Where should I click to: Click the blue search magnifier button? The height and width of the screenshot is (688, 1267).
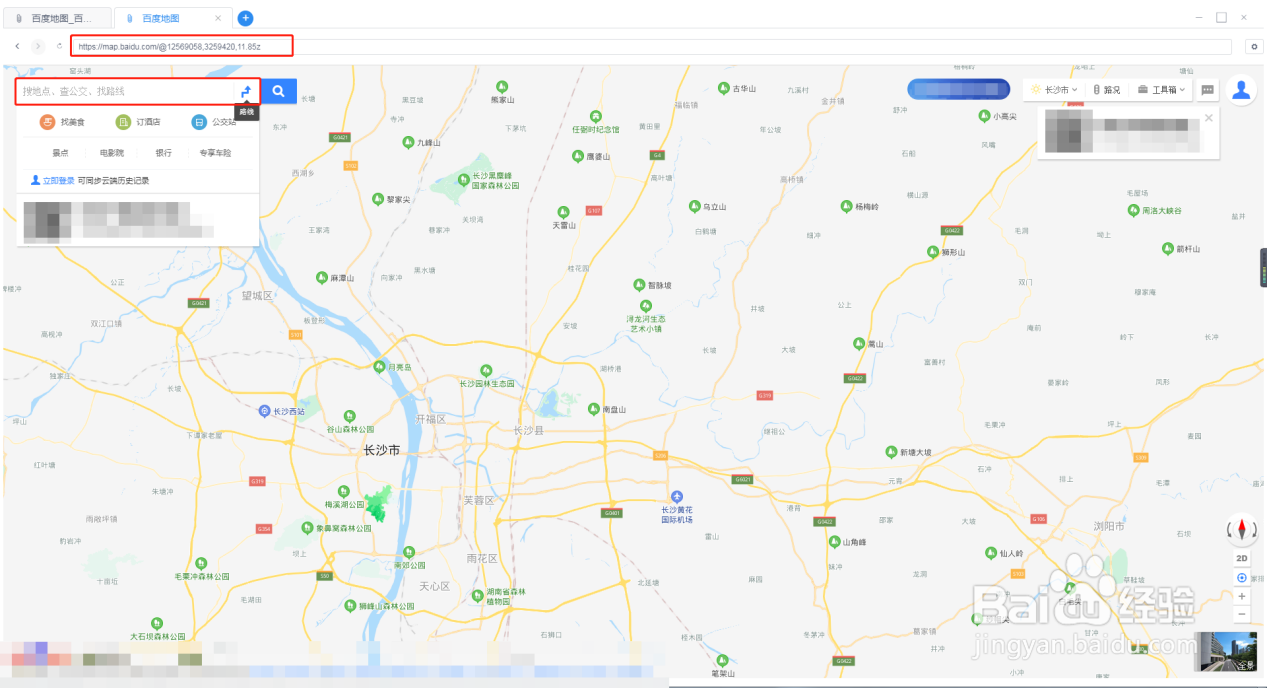point(279,91)
